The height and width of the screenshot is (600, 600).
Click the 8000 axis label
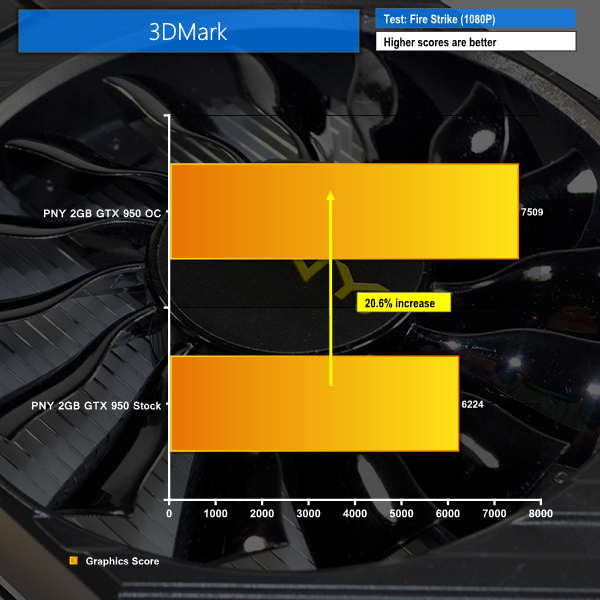click(x=541, y=514)
